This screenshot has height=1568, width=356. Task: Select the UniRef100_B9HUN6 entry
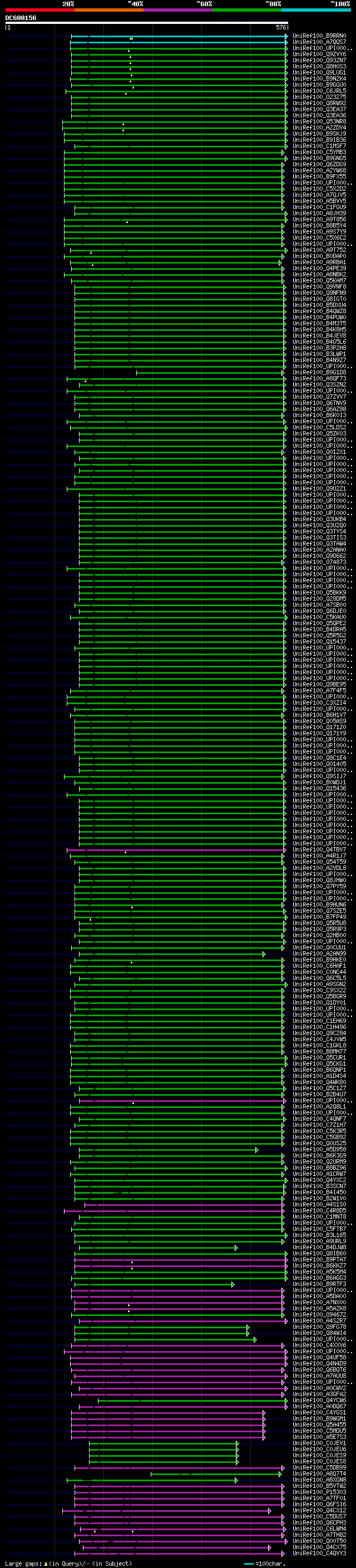tap(319, 904)
